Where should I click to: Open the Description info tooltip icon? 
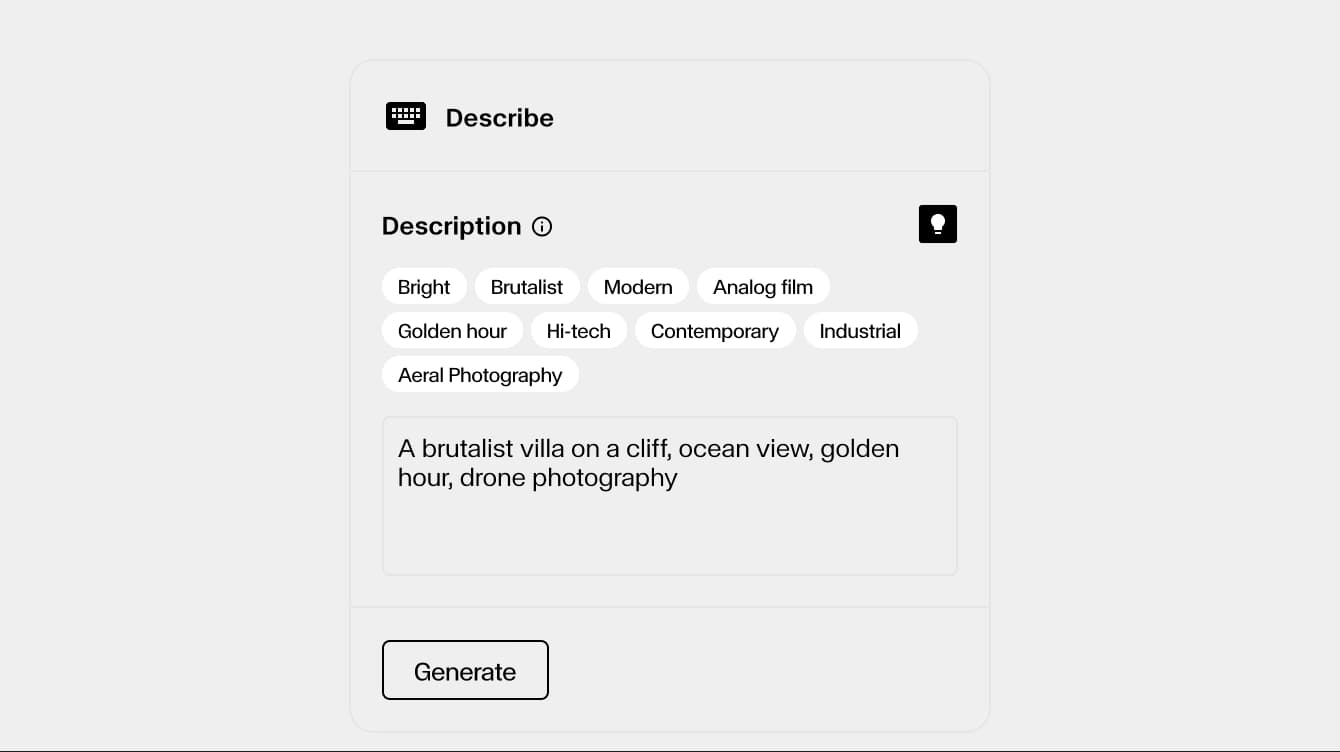541,227
